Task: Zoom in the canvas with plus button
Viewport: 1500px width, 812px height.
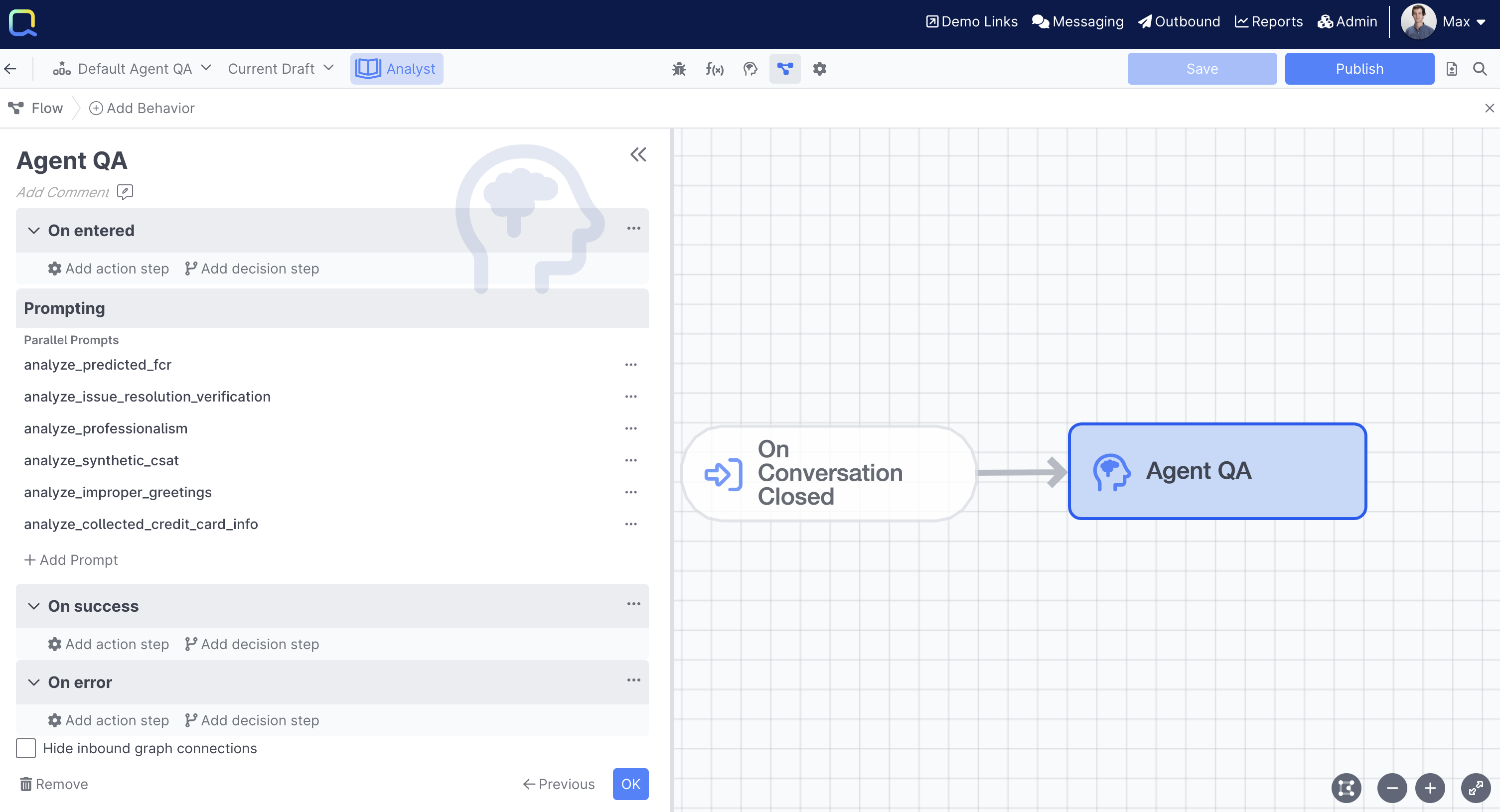Action: coord(1430,788)
